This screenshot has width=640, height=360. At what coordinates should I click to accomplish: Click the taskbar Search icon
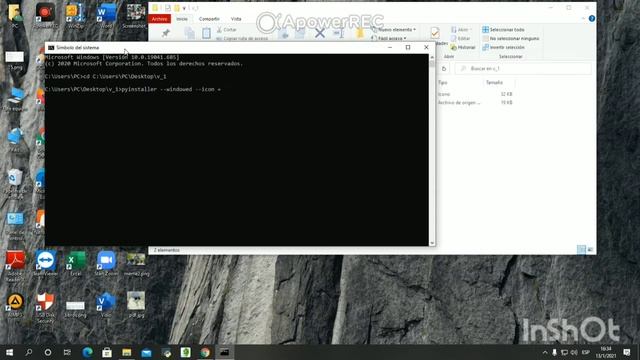point(29,352)
